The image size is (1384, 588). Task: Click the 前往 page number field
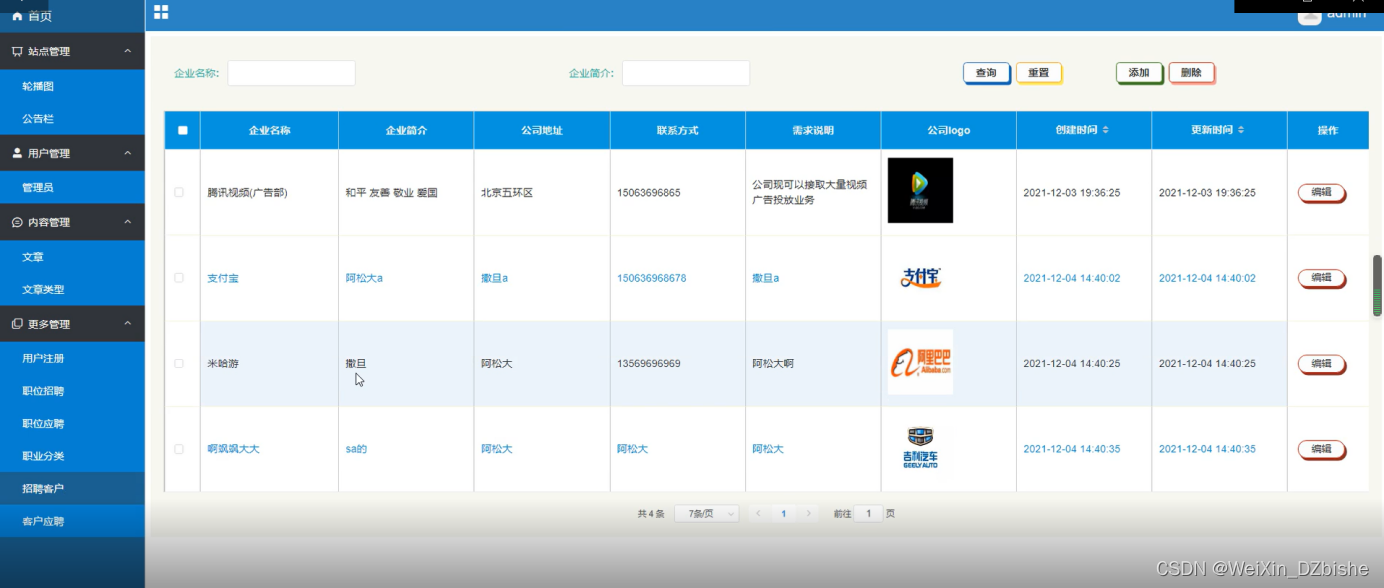click(868, 513)
